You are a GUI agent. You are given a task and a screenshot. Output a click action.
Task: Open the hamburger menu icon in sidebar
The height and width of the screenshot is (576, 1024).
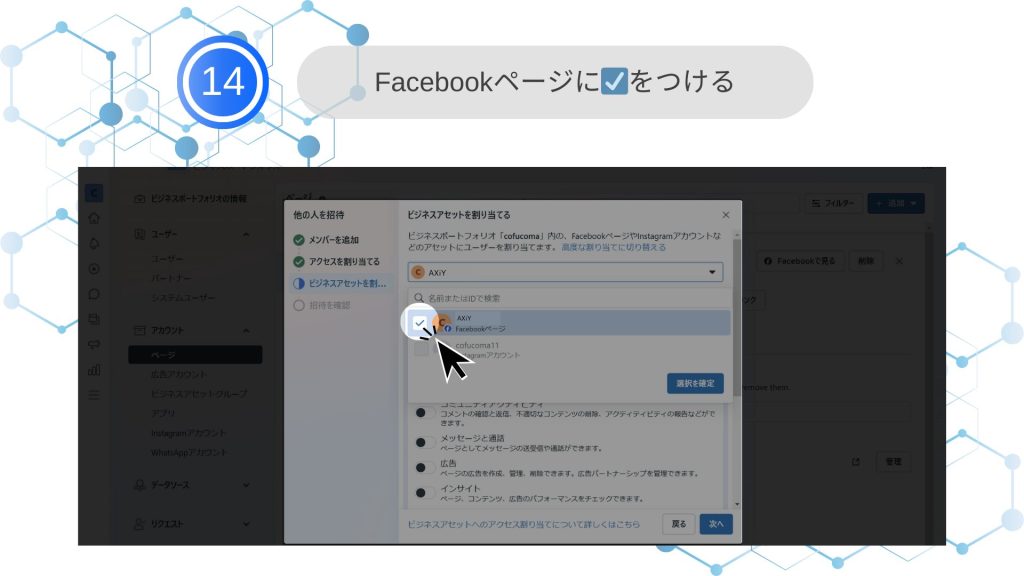coord(94,394)
